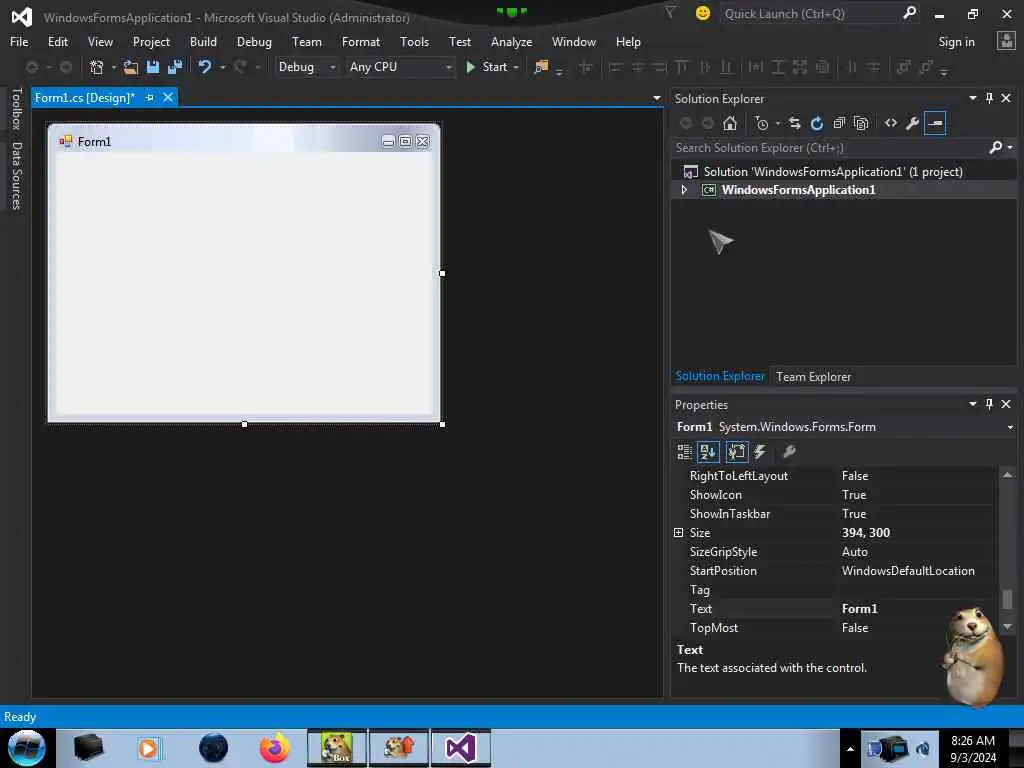
Task: Toggle Categorized view in Properties panel
Action: (x=684, y=451)
